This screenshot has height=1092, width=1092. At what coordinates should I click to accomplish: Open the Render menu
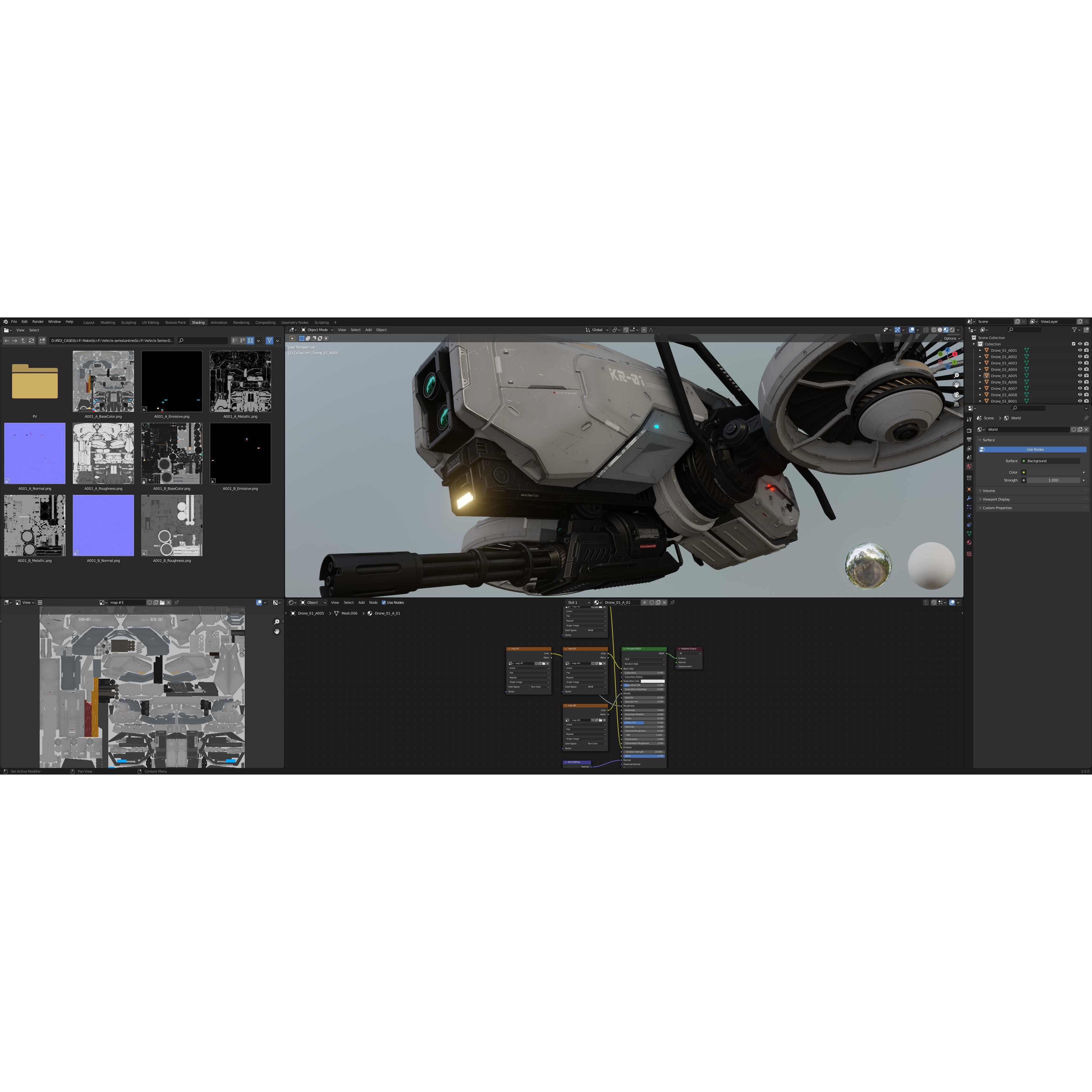click(38, 322)
